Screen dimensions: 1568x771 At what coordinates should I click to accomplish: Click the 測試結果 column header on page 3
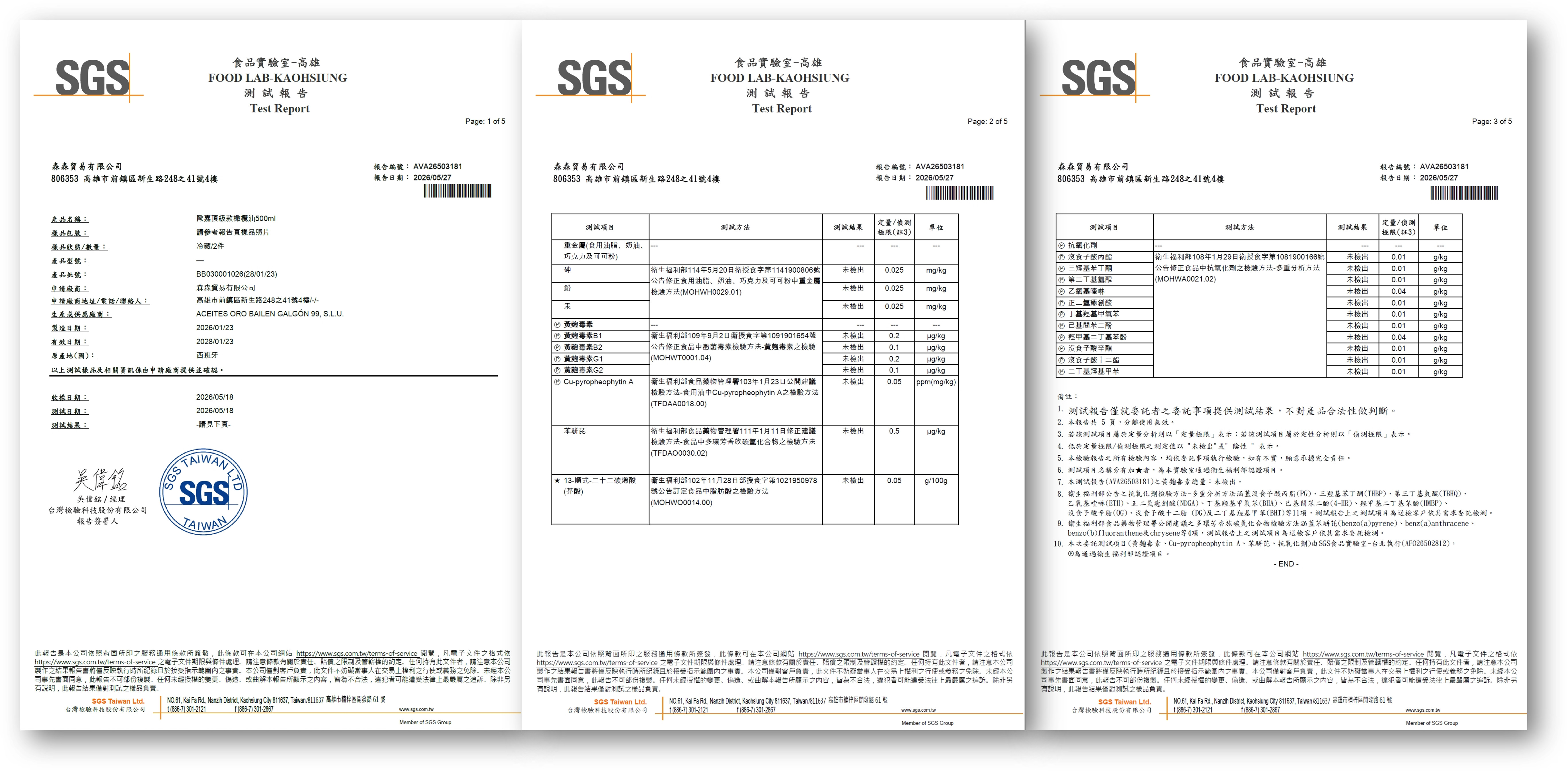pos(1353,227)
